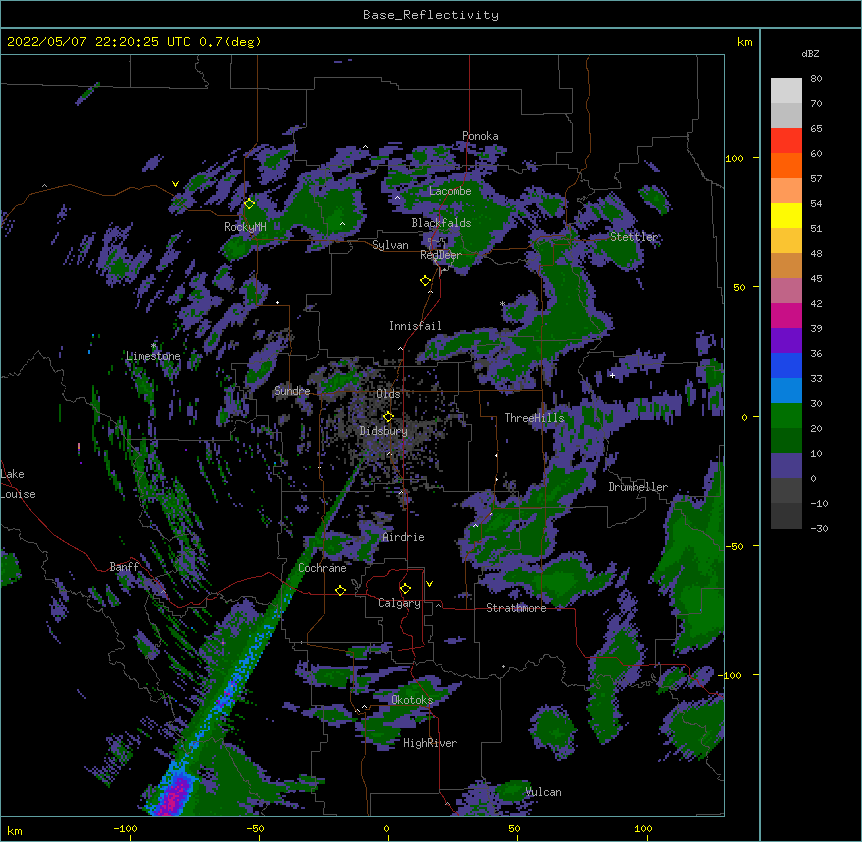Click the yellow 54 dBZ legend swatch

[786, 215]
